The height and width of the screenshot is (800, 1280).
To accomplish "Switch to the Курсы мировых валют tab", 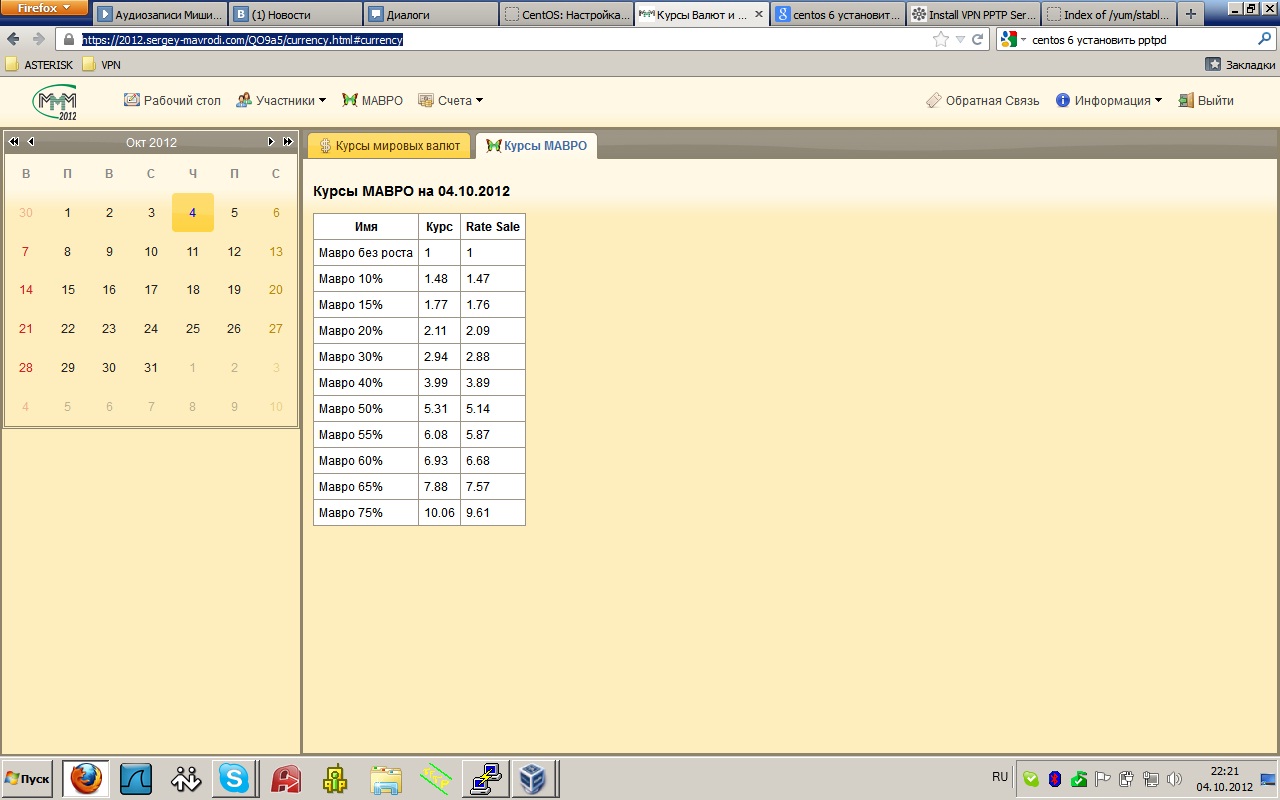I will (x=389, y=146).
